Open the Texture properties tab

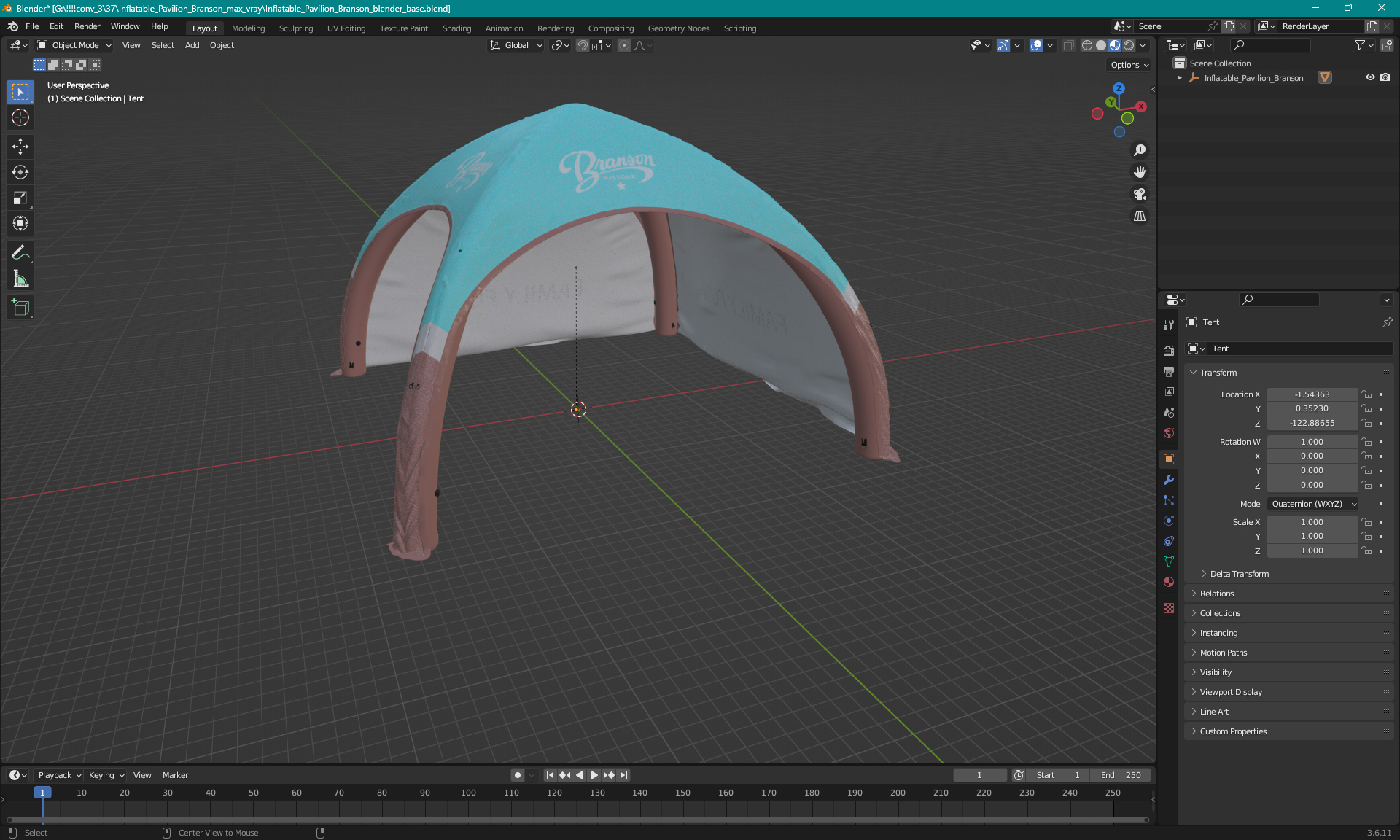tap(1169, 608)
